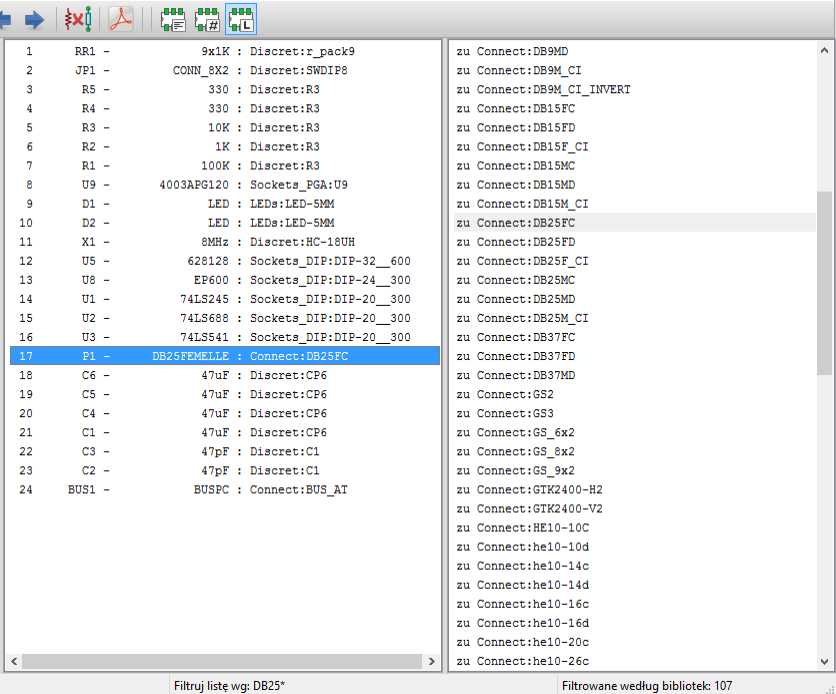Choose footprint Connect:DB9MD
Image resolution: width=836 pixels, height=694 pixels.
coord(634,51)
